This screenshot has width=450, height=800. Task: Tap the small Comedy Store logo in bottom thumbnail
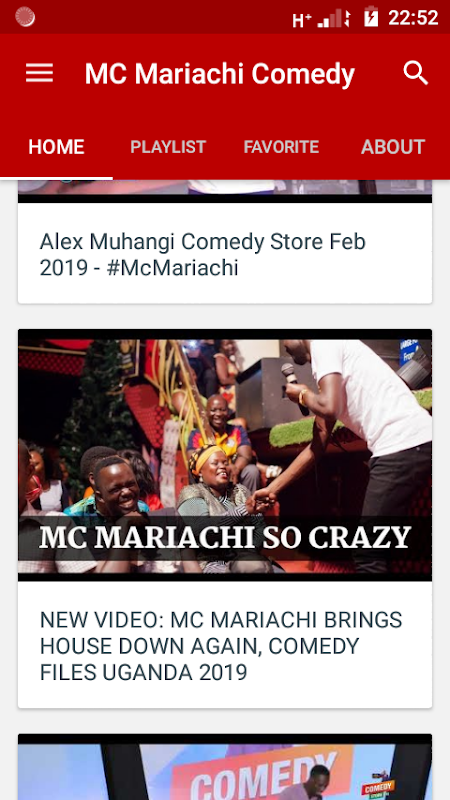point(378,786)
